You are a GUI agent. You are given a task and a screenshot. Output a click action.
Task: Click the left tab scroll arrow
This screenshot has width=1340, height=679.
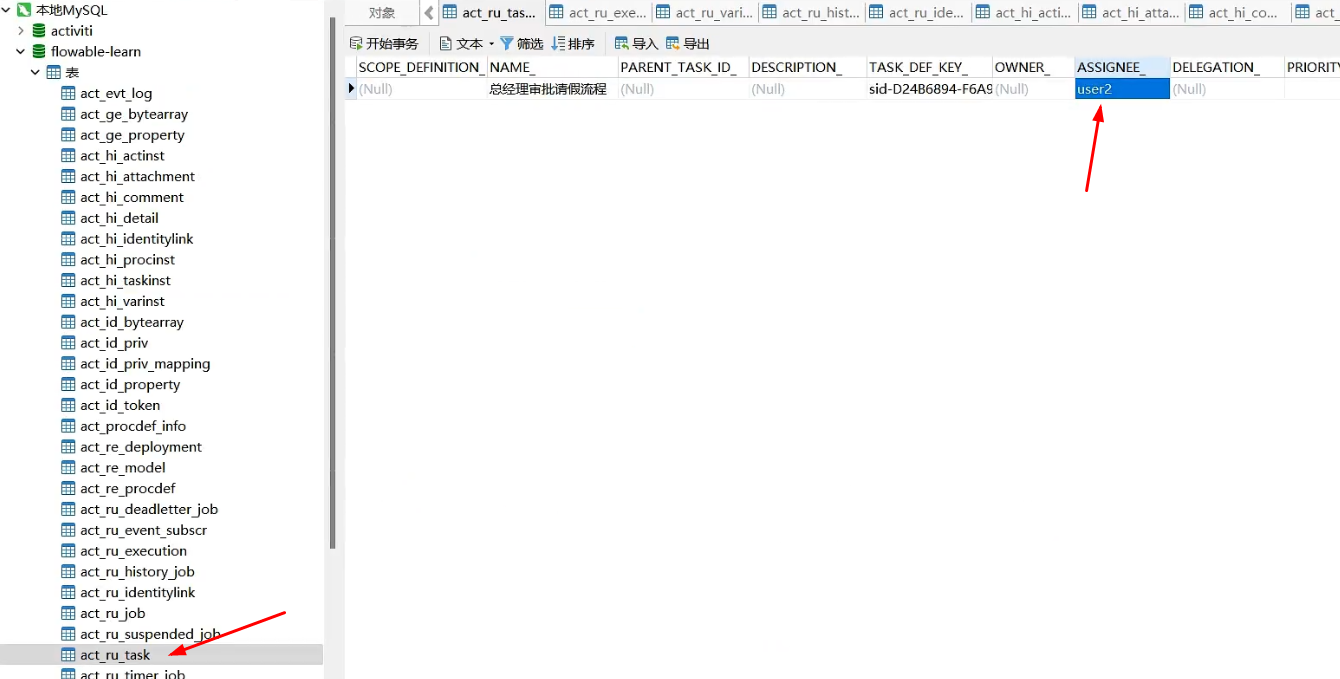pyautogui.click(x=429, y=13)
